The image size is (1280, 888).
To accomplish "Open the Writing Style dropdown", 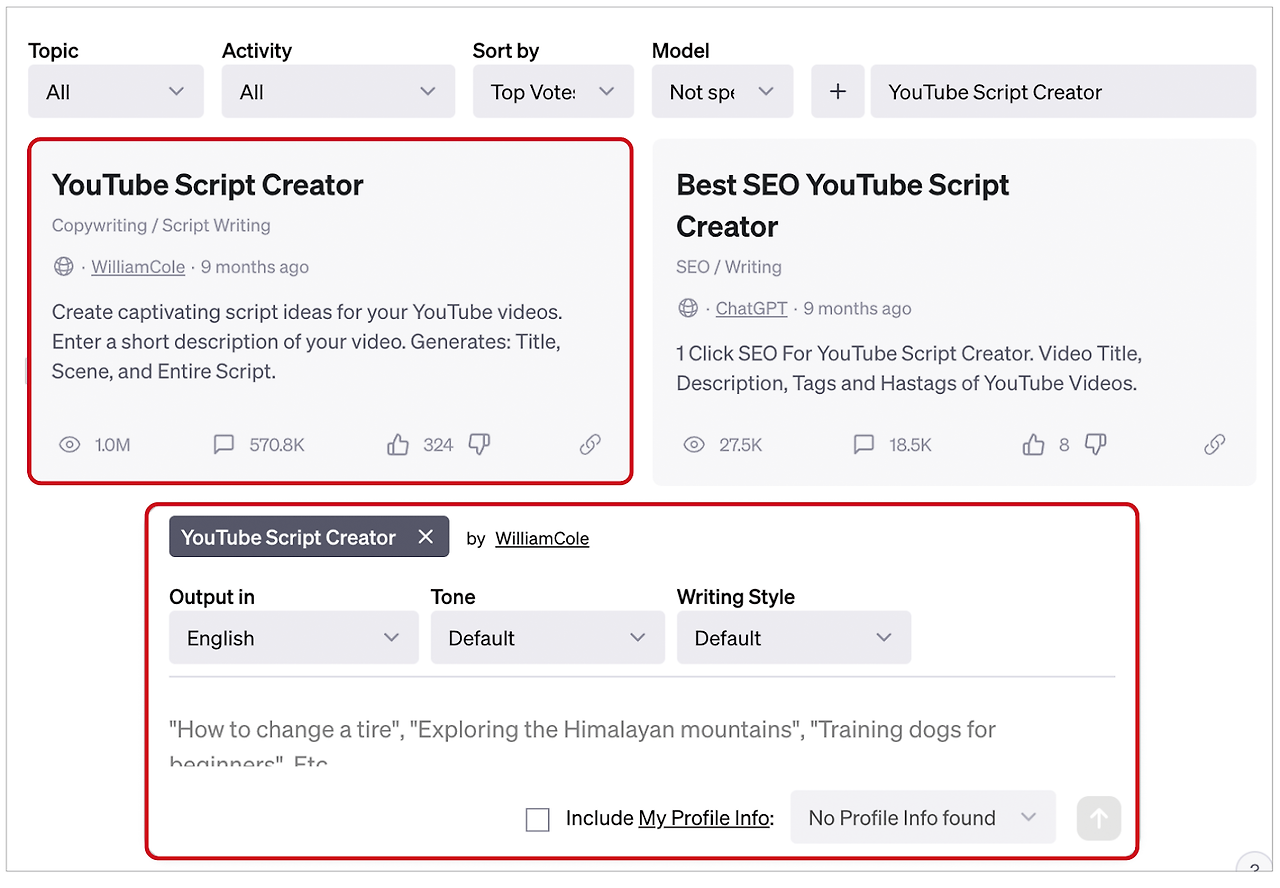I will 794,638.
